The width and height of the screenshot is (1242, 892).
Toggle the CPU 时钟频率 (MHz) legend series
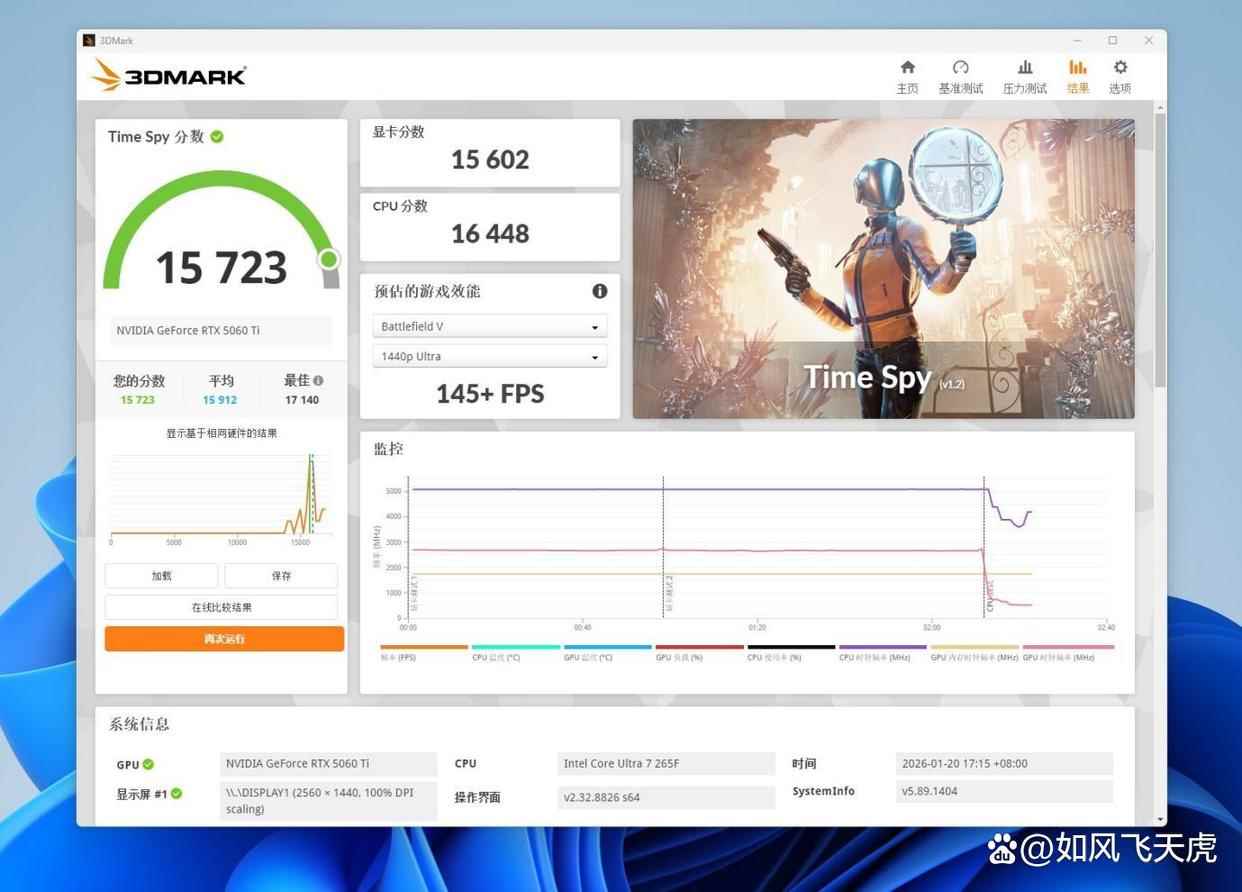(883, 652)
